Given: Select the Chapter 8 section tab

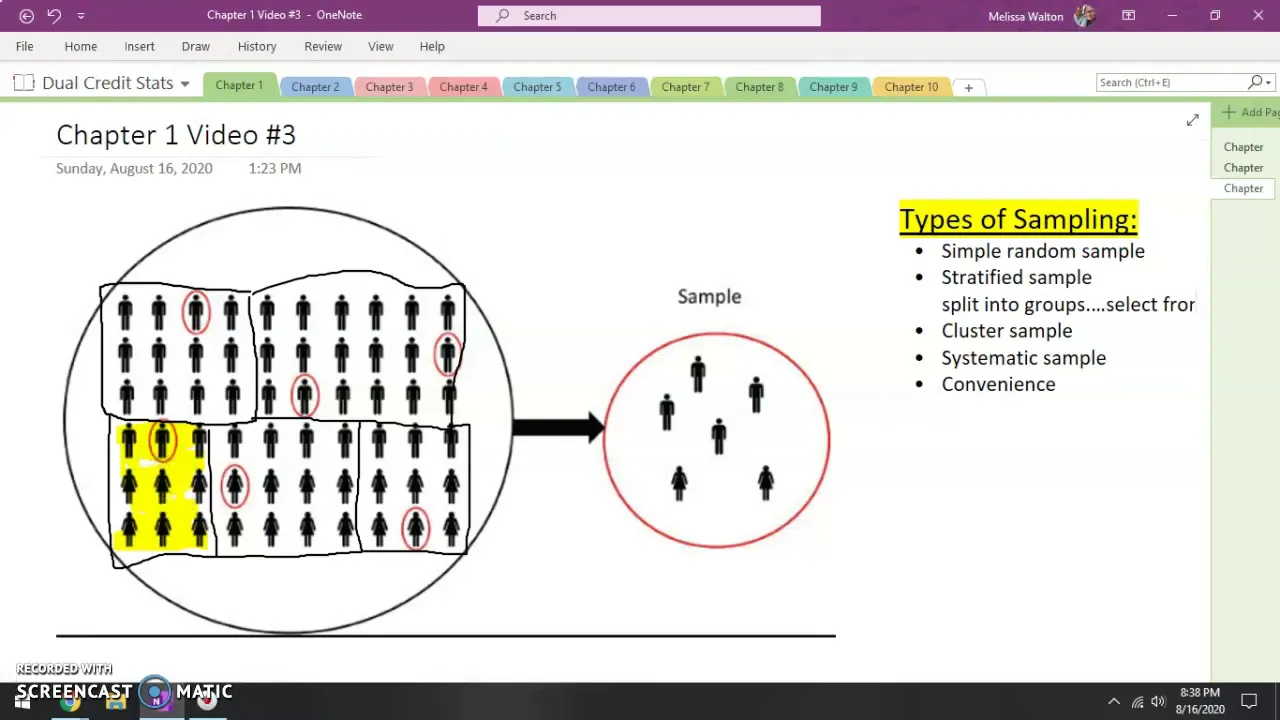Looking at the screenshot, I should pos(759,87).
